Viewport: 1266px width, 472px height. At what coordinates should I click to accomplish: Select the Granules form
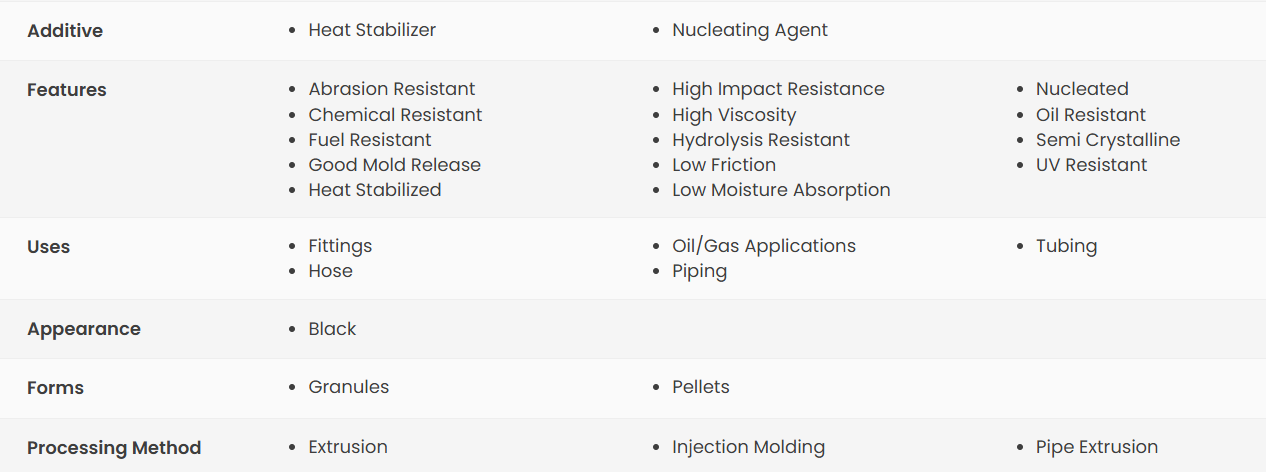tap(348, 387)
